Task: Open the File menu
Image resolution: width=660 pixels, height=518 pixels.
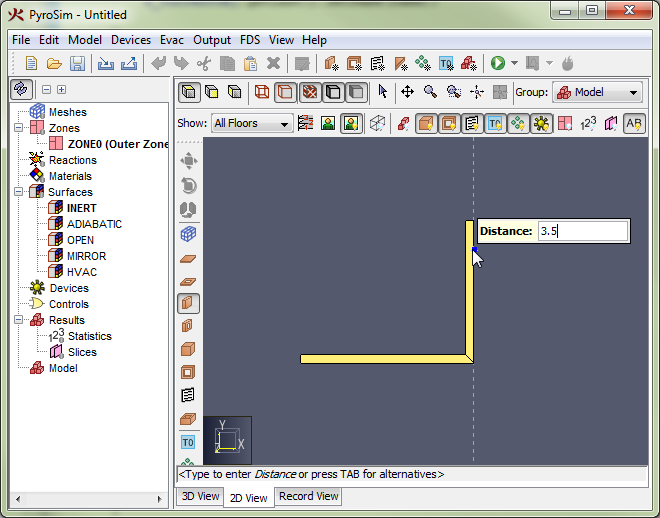Action: (21, 40)
